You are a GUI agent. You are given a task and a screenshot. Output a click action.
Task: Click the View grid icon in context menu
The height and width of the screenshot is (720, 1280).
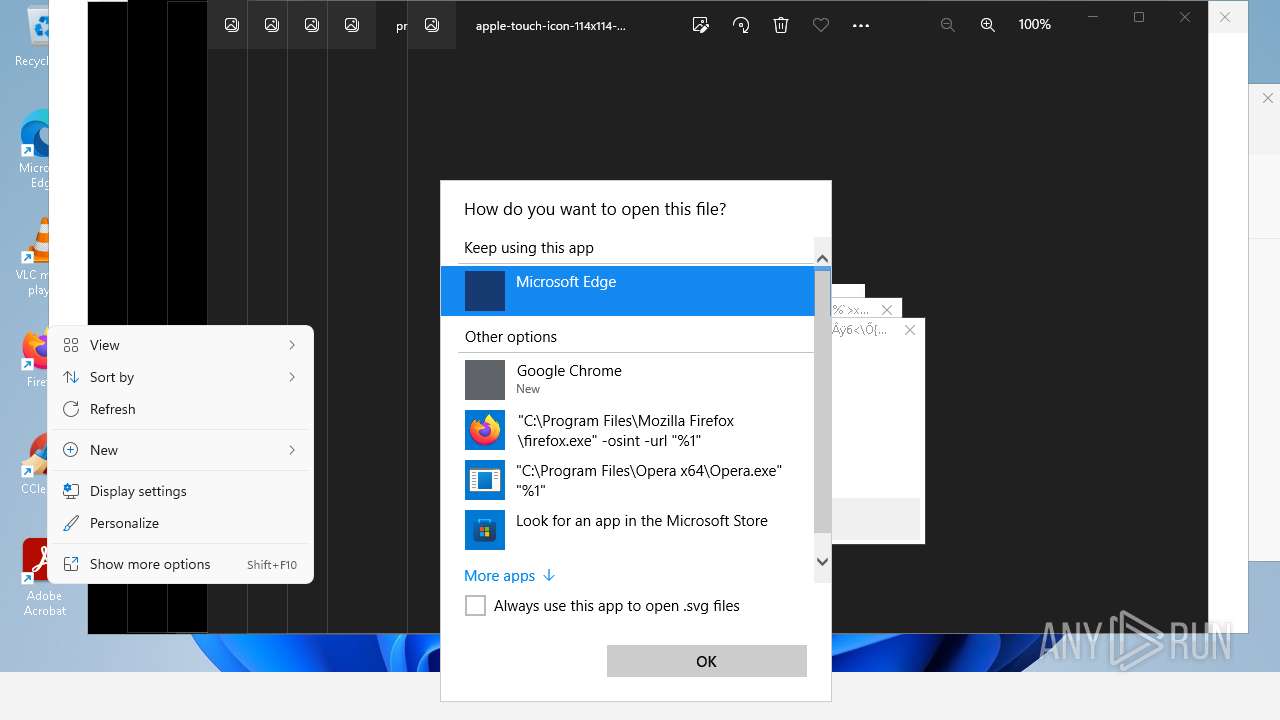71,345
